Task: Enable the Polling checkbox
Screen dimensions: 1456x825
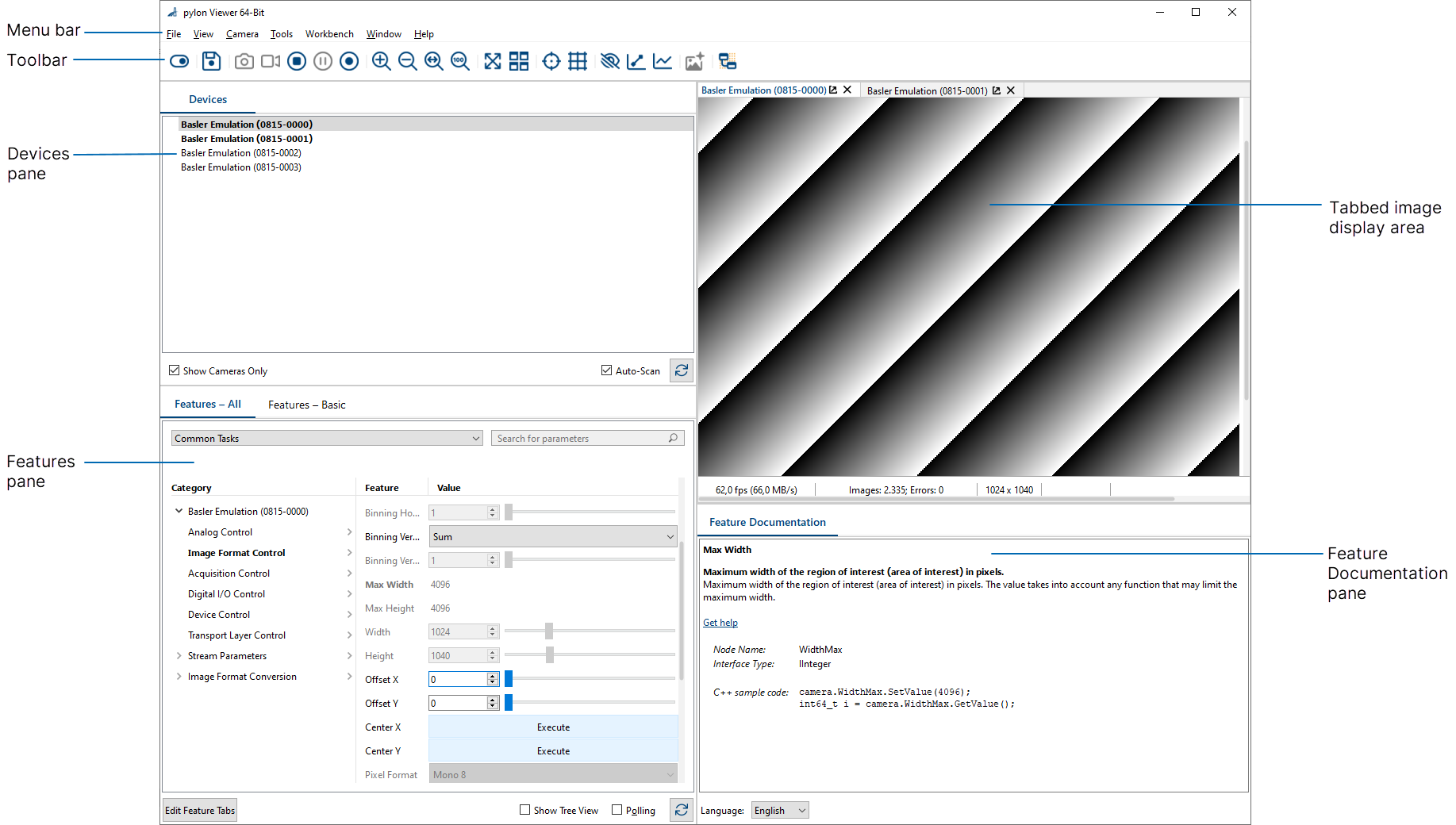Action: (x=617, y=810)
